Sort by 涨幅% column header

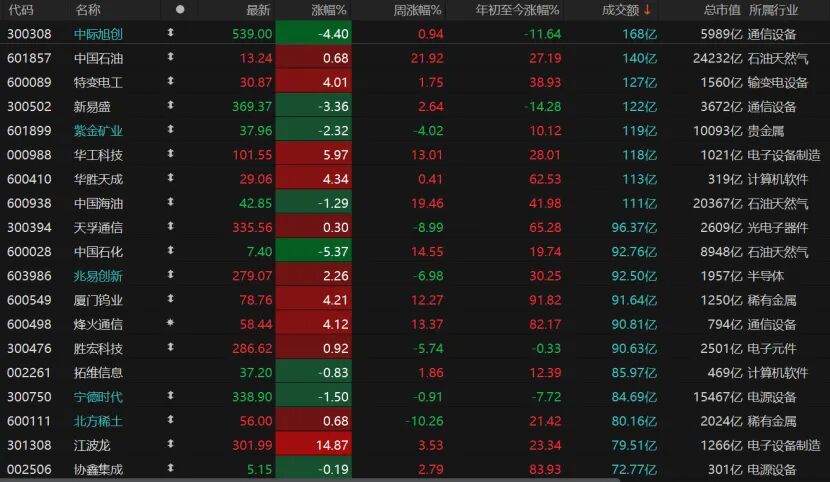pos(329,10)
